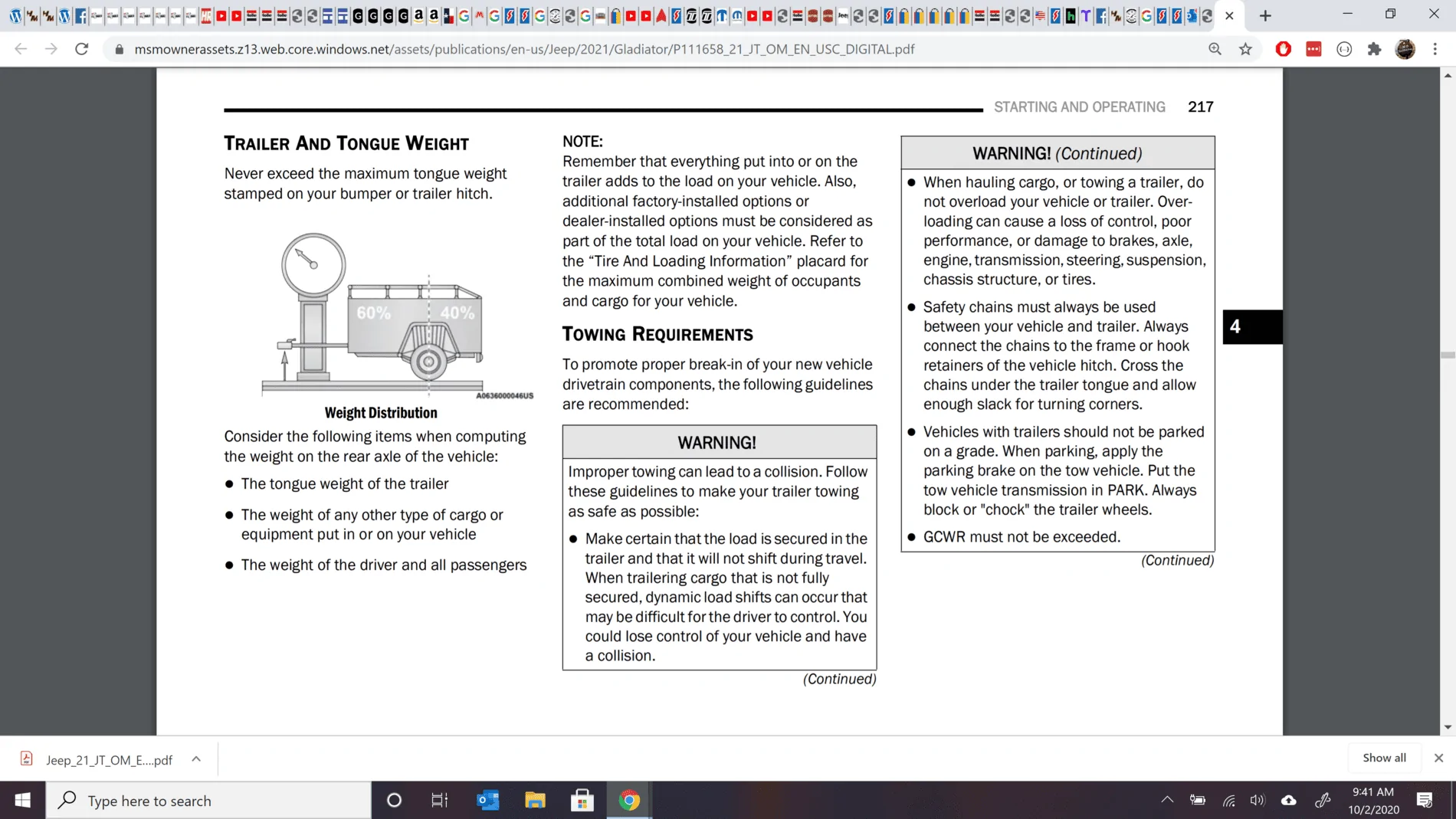Bookmark this page with the star icon
Image resolution: width=1456 pixels, height=819 pixels.
1245,49
